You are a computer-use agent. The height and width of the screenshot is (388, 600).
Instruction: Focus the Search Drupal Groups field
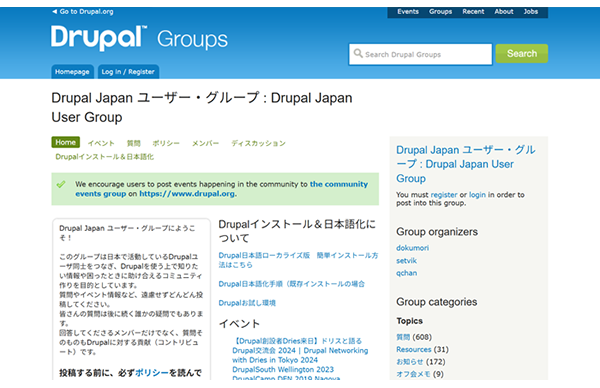click(x=420, y=54)
